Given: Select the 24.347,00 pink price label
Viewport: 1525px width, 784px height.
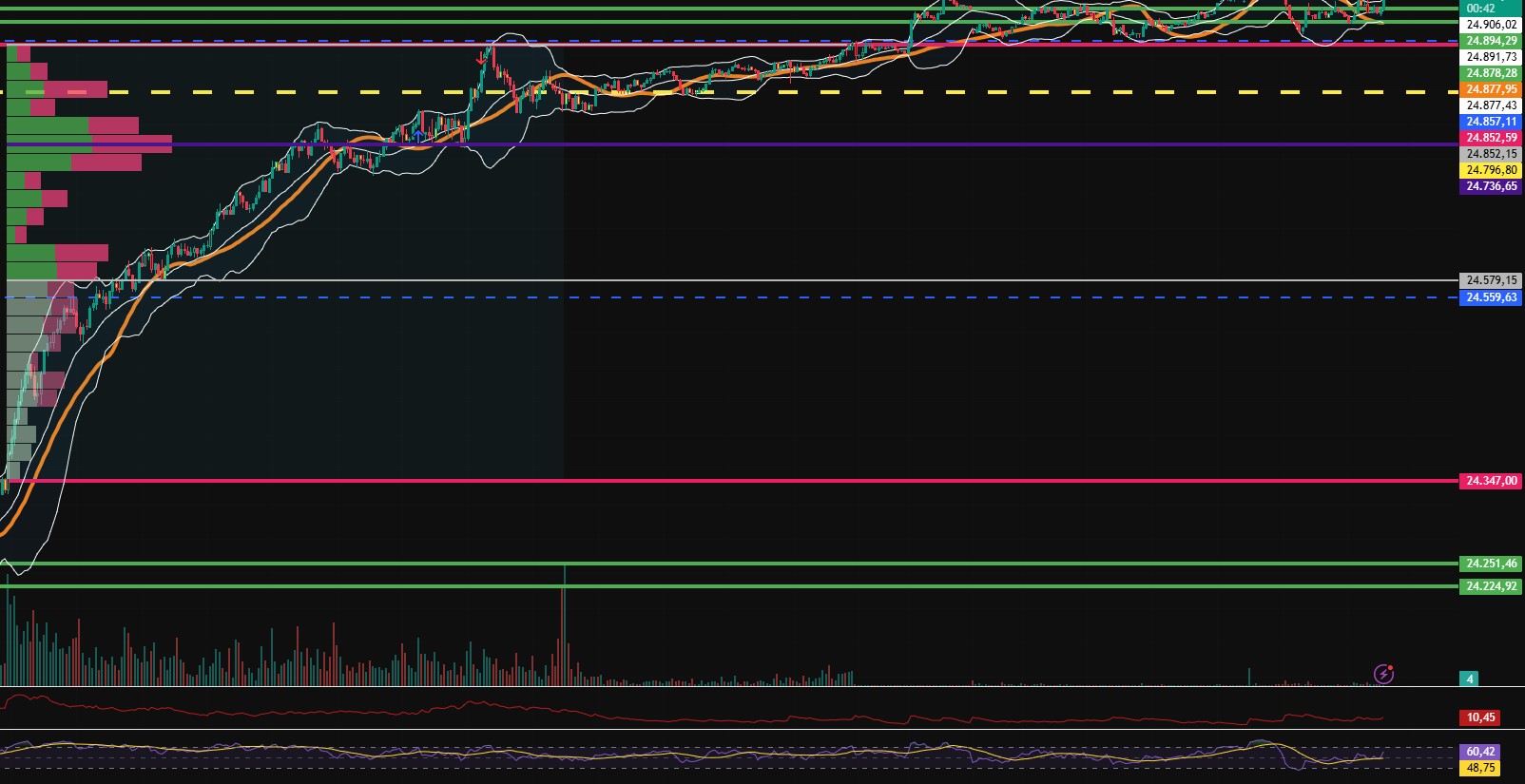Looking at the screenshot, I should pos(1491,481).
